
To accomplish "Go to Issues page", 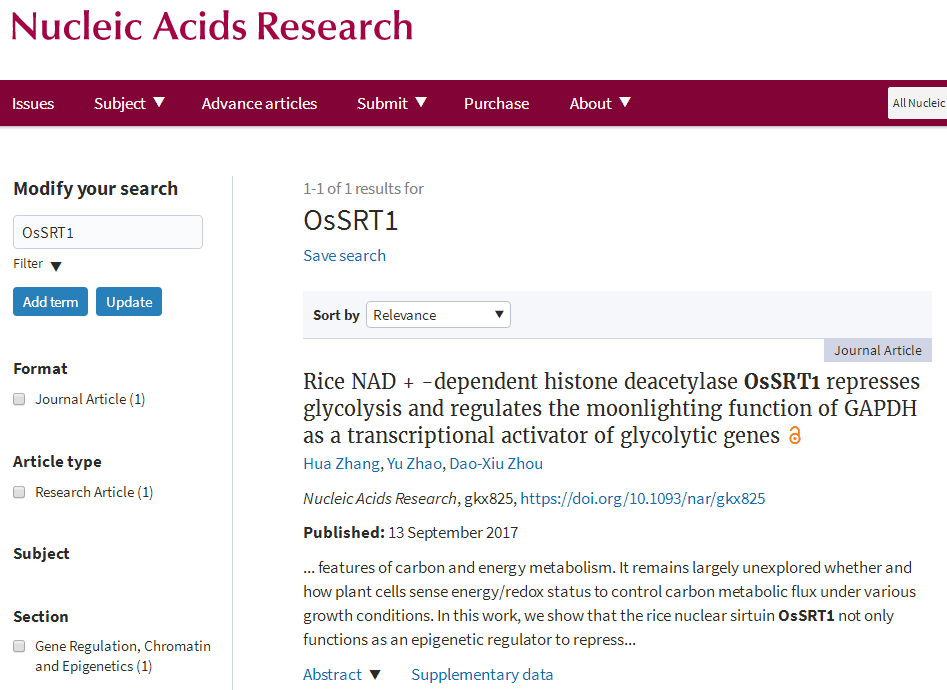I will pos(33,103).
